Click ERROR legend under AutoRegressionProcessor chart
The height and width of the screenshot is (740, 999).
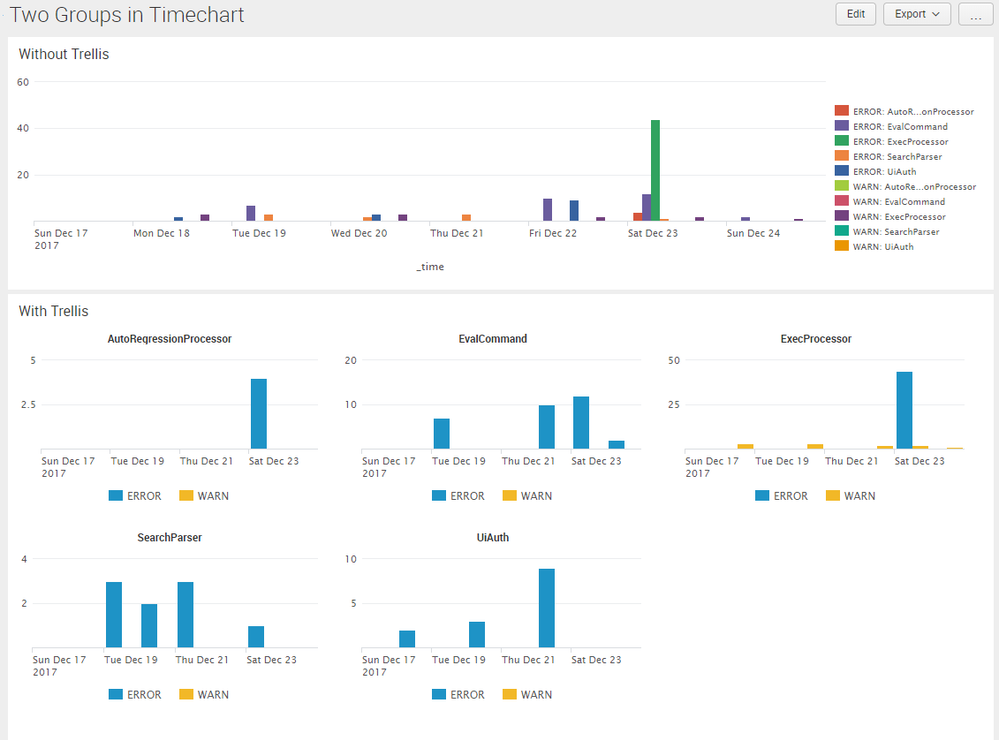[133, 496]
